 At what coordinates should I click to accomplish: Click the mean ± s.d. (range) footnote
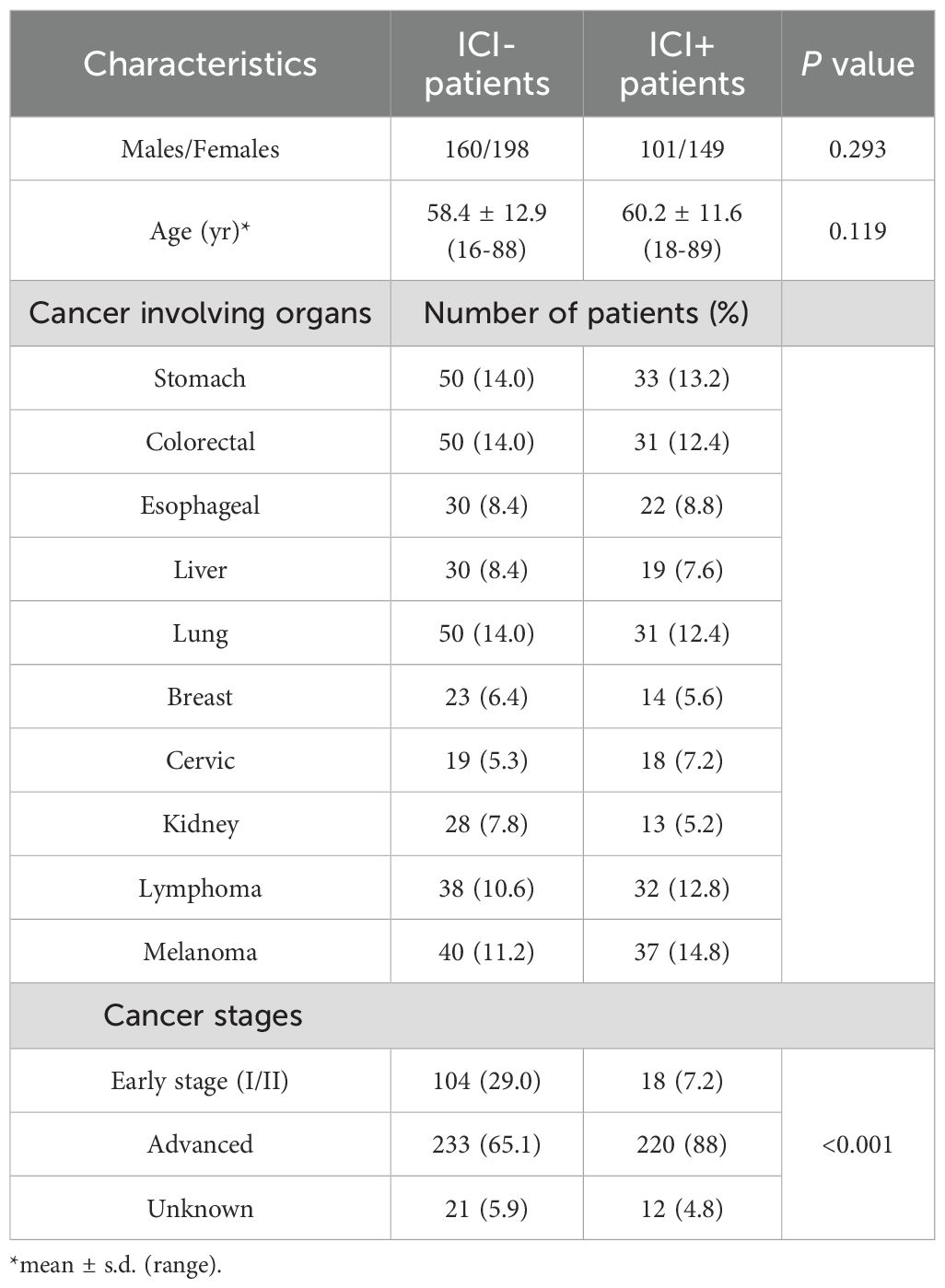pyautogui.click(x=115, y=1265)
